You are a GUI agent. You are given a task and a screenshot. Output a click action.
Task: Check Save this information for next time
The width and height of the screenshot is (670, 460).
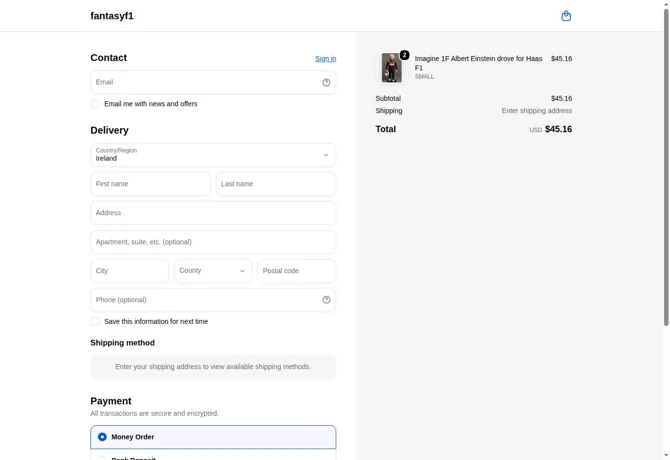95,321
